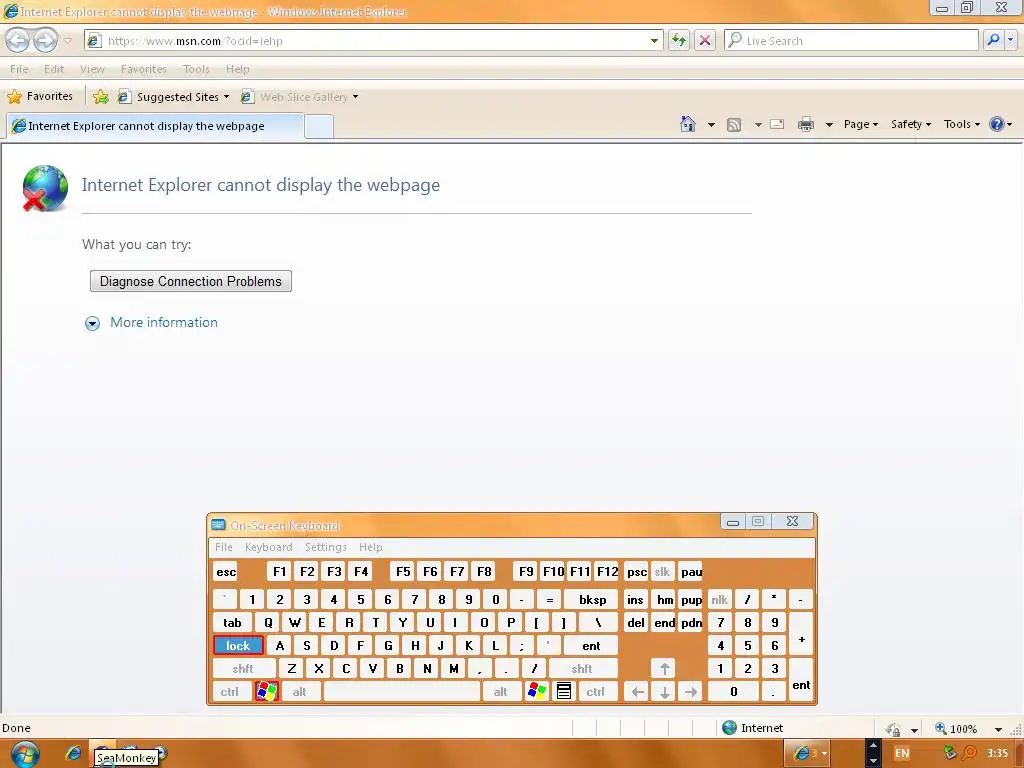Click the left arrow key on keyboard

[x=637, y=692]
